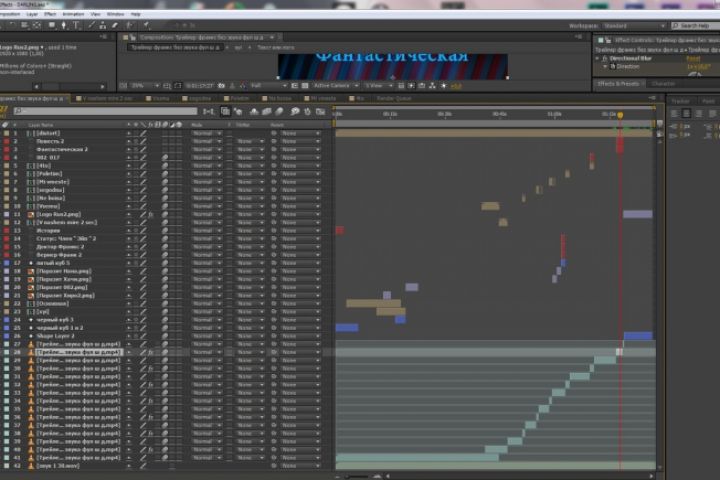Screen dimensions: 720x480
Task: Toggle the fx switch on Logo Rus2.png layer
Action: tap(151, 215)
